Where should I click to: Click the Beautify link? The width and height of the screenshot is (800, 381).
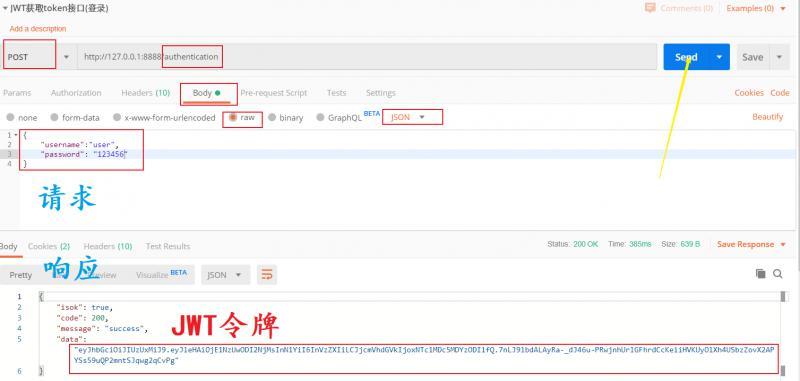click(x=767, y=117)
